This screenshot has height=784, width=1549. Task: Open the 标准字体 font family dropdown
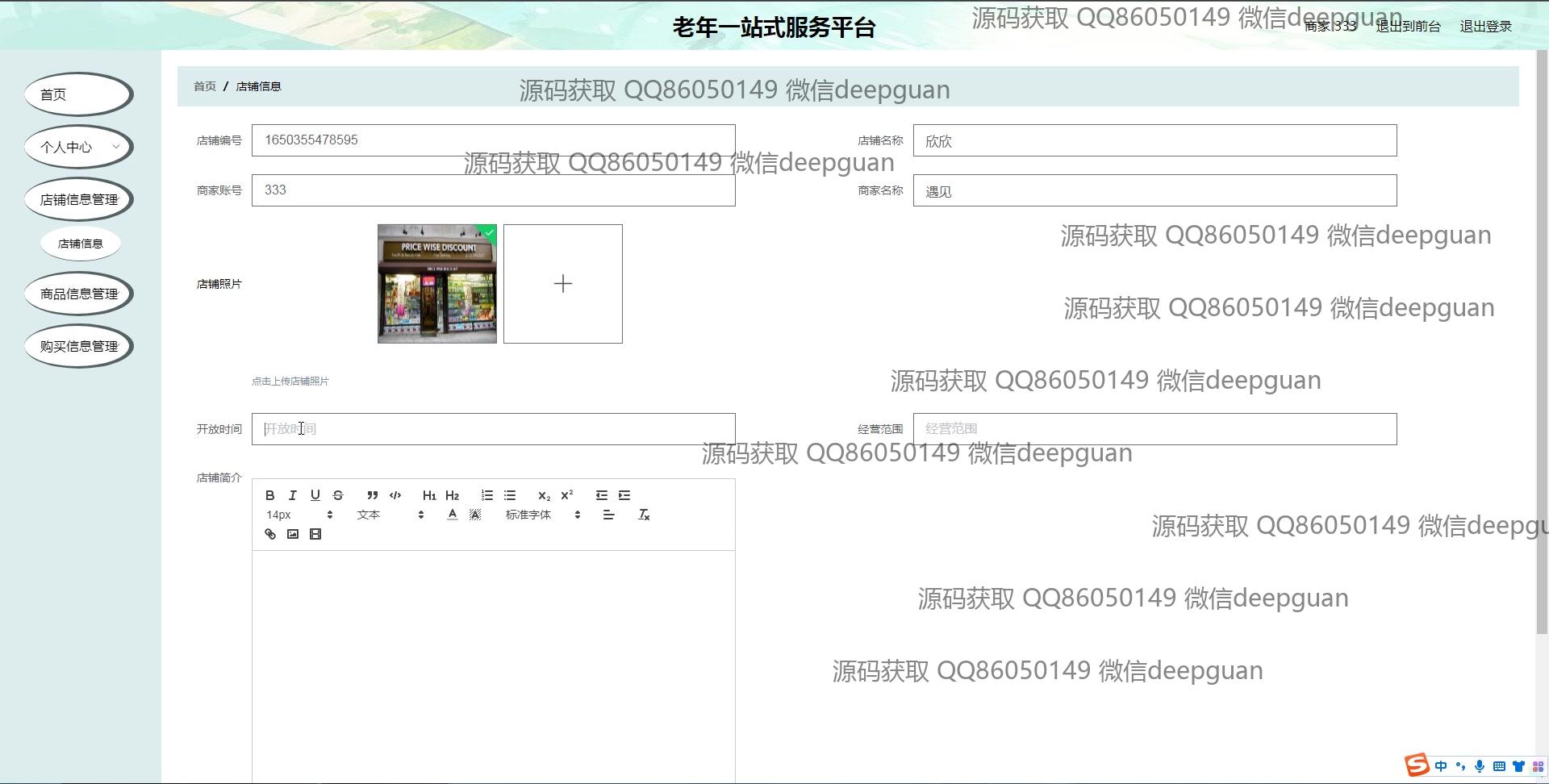(x=542, y=515)
